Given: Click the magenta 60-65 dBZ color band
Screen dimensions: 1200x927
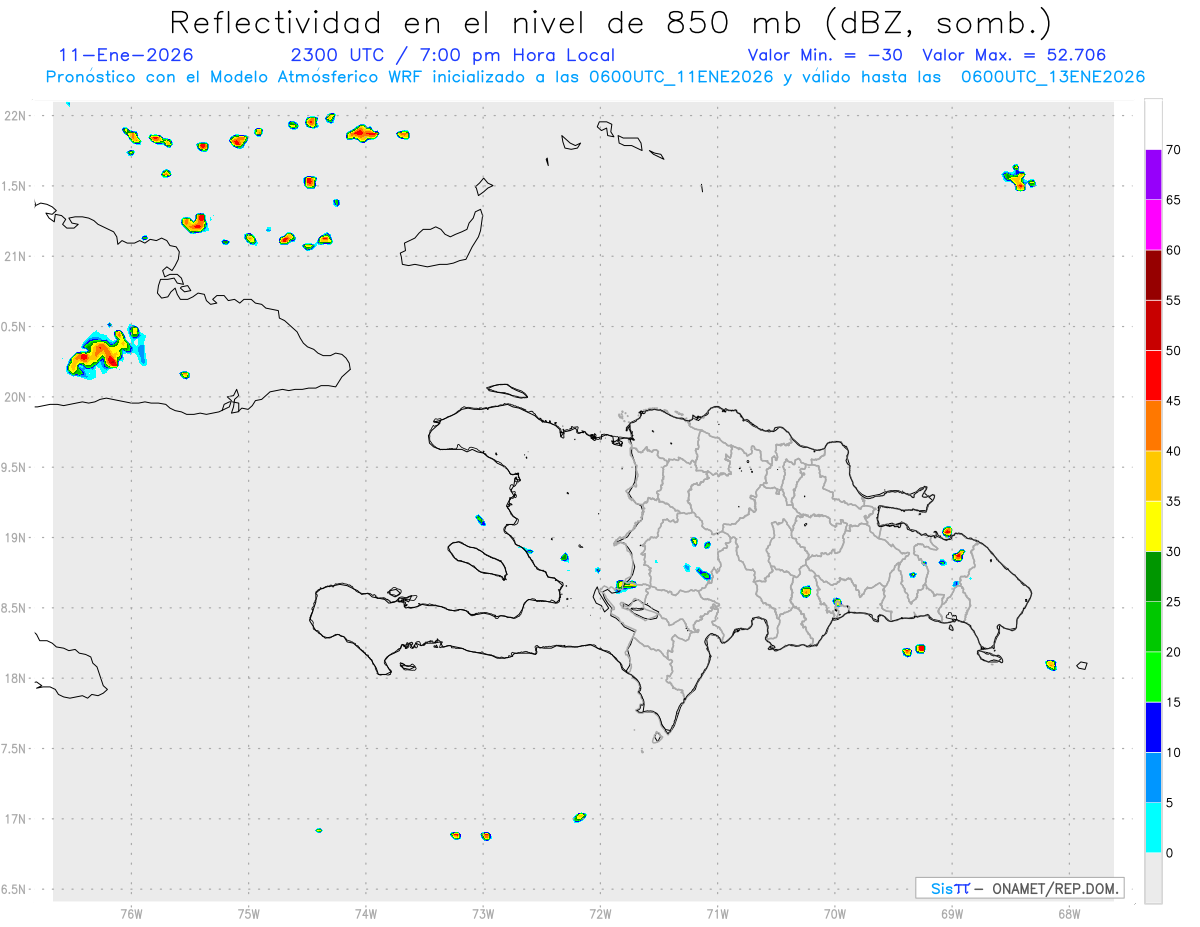Looking at the screenshot, I should [1153, 225].
